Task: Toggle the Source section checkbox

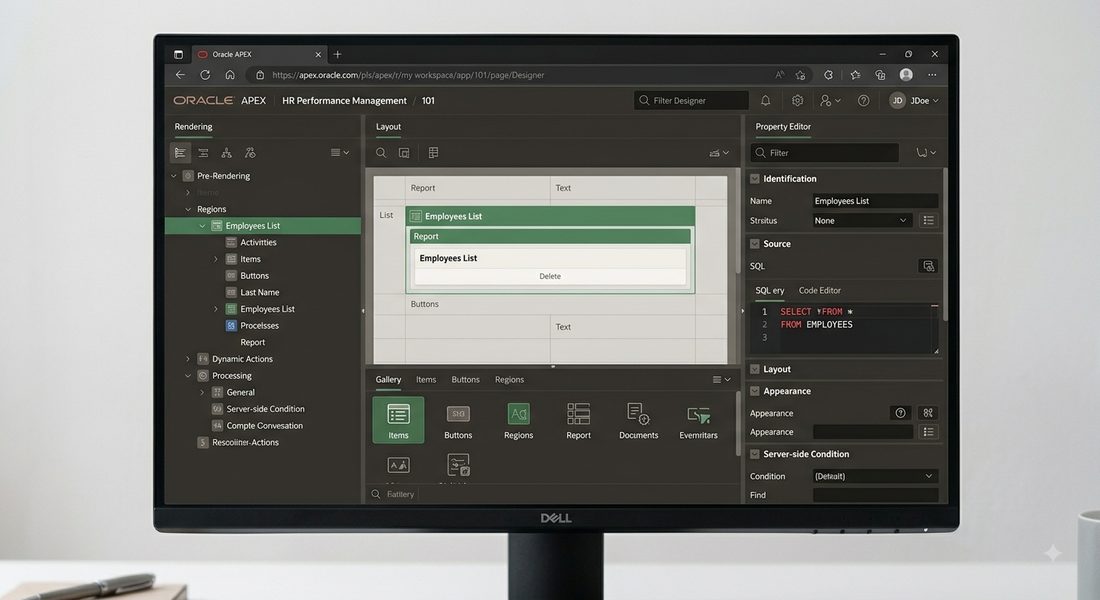Action: [755, 244]
